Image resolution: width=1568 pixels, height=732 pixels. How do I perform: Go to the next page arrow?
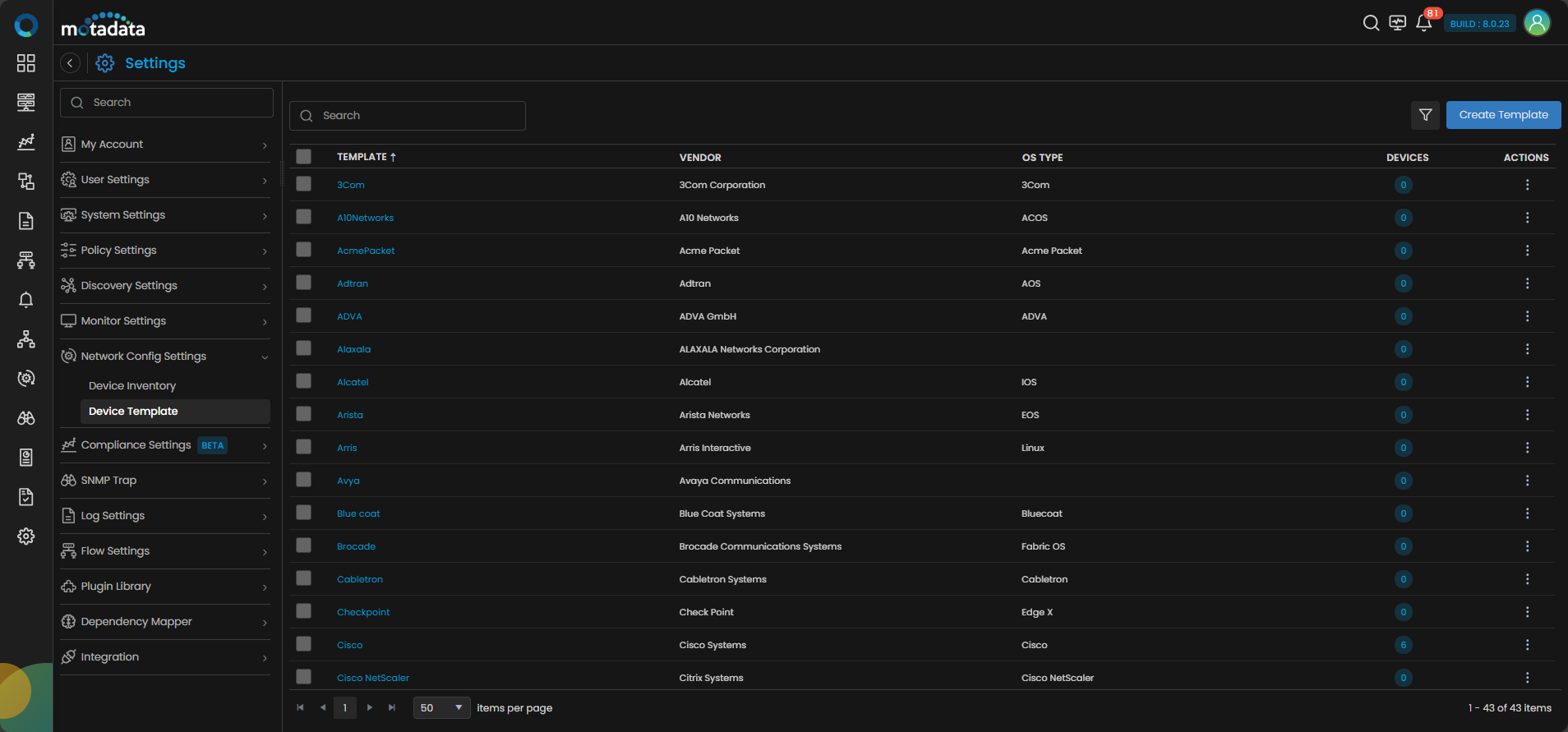point(370,707)
